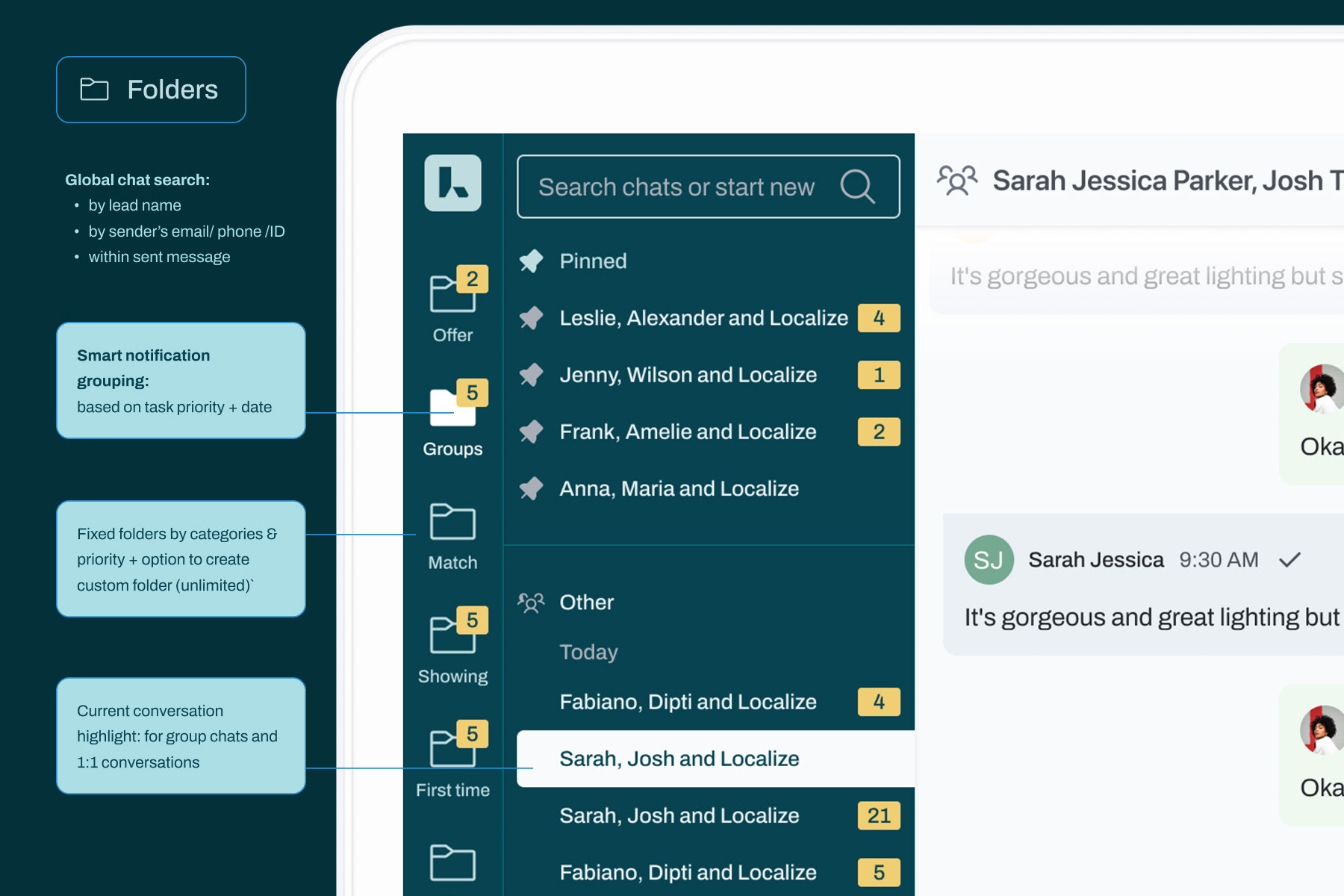Click Sarah Jessica's message text
The height and width of the screenshot is (896, 1344).
(1154, 617)
